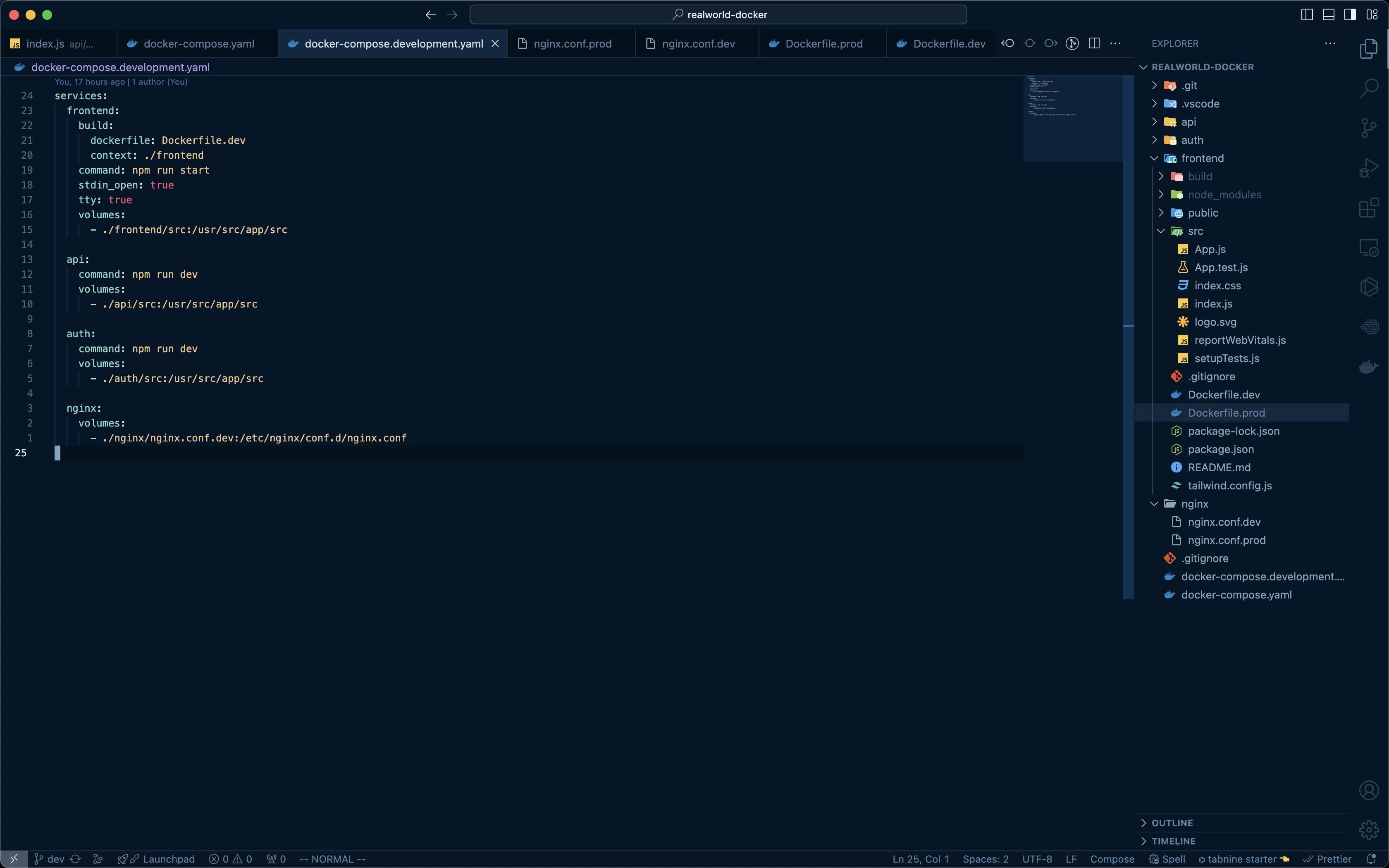The image size is (1389, 868).
Task: Open the Run and Debug view
Action: pyautogui.click(x=1369, y=168)
